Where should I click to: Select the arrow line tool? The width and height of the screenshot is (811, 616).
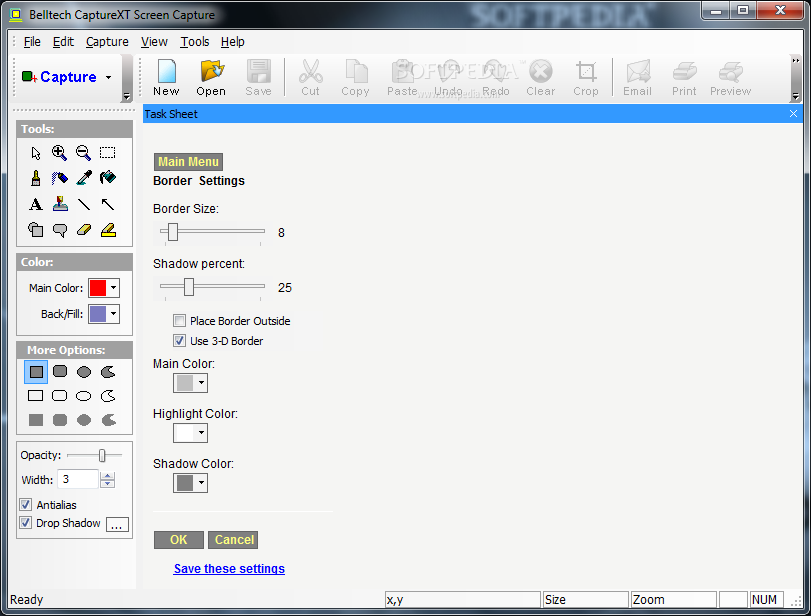pos(108,204)
